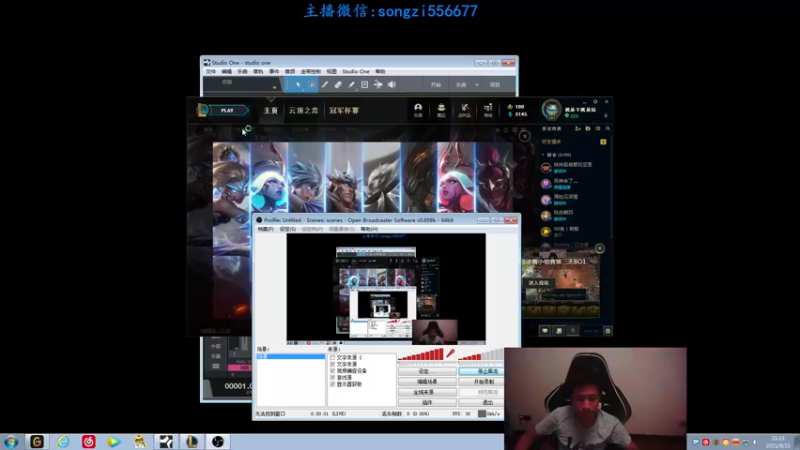This screenshot has height=450, width=800.
Task: Mute the microphone icon in OBS
Action: pos(451,354)
